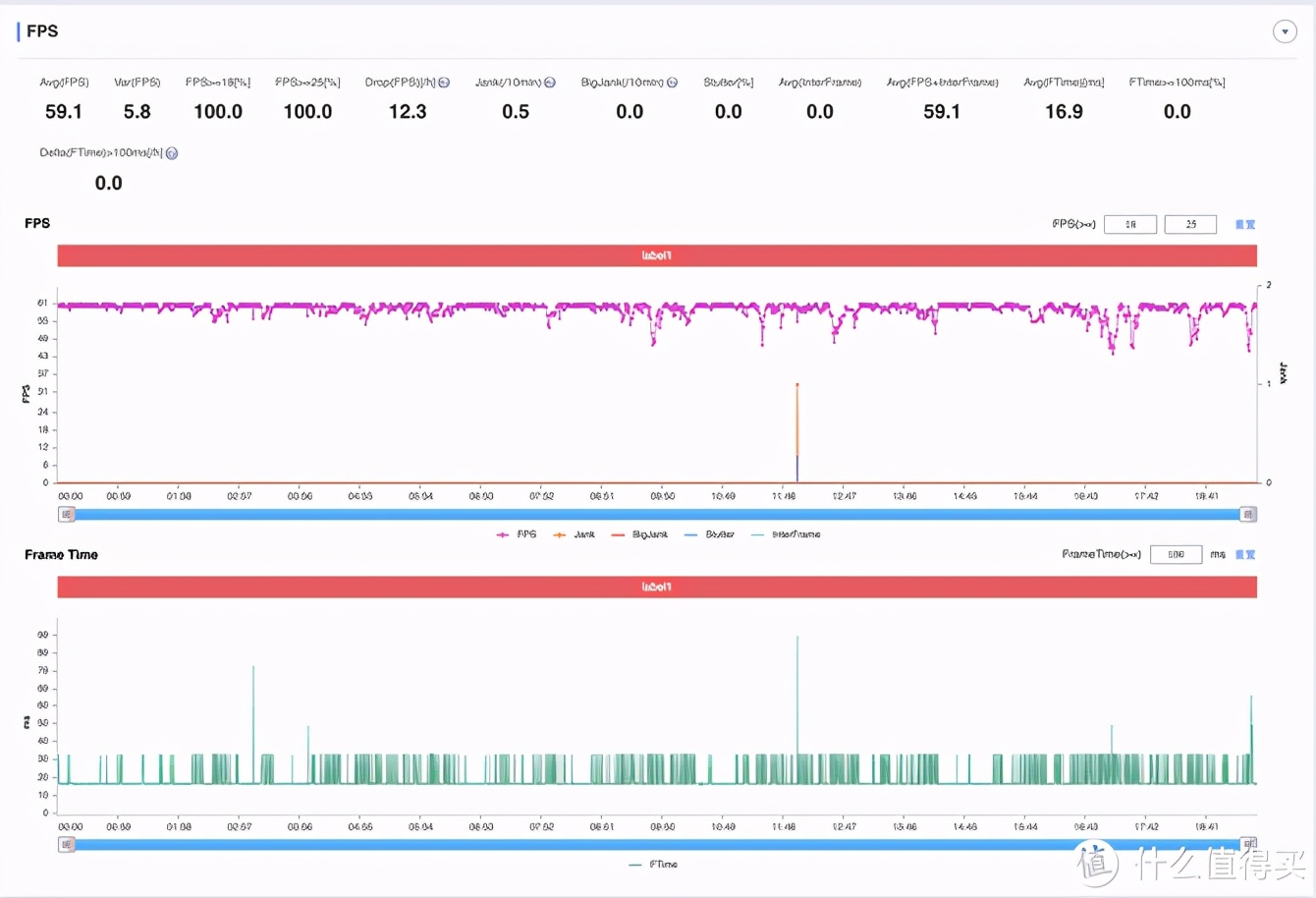Click the right handle of FPS zoom slider
Image resolution: width=1316 pixels, height=898 pixels.
(x=1248, y=514)
